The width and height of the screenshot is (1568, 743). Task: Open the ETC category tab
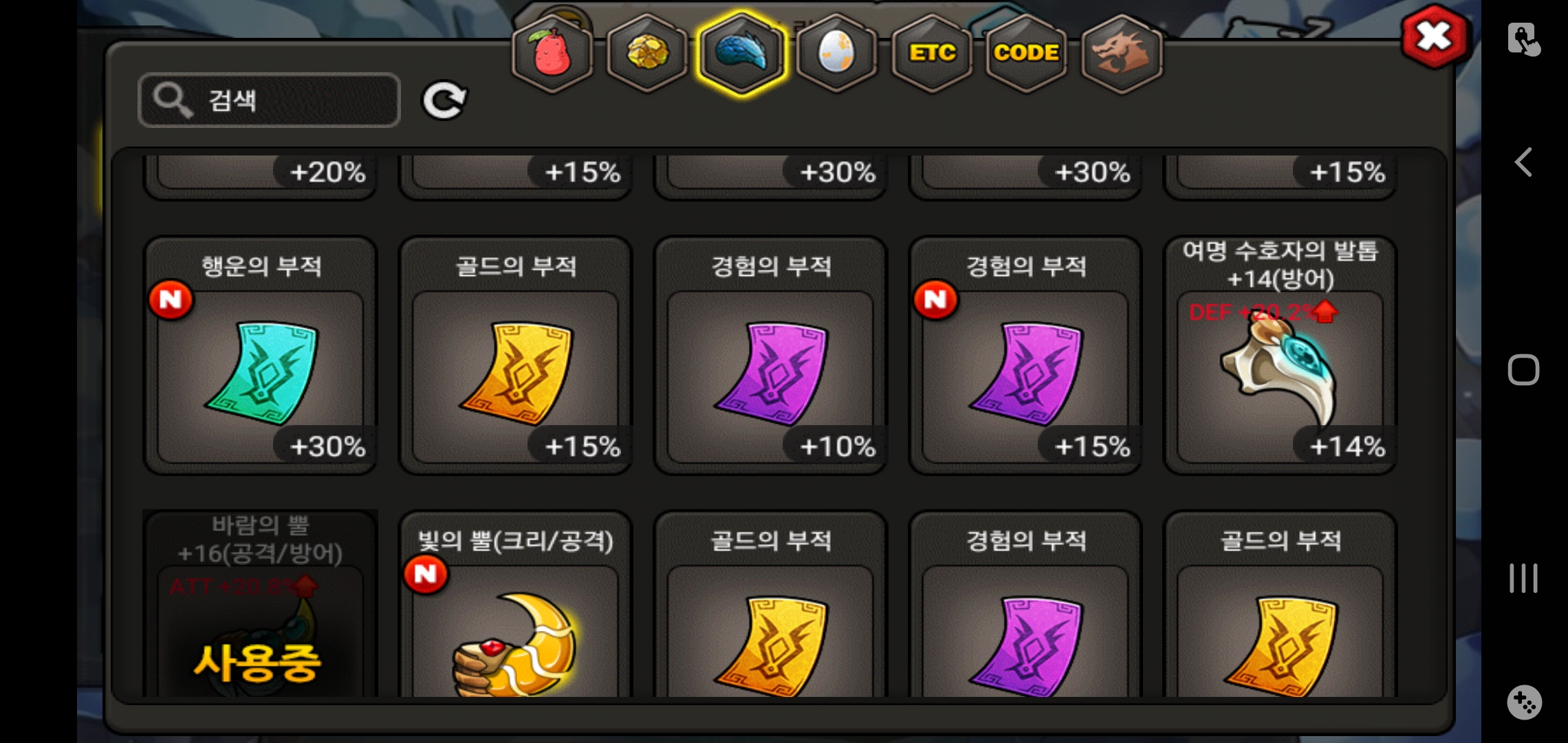[x=932, y=53]
